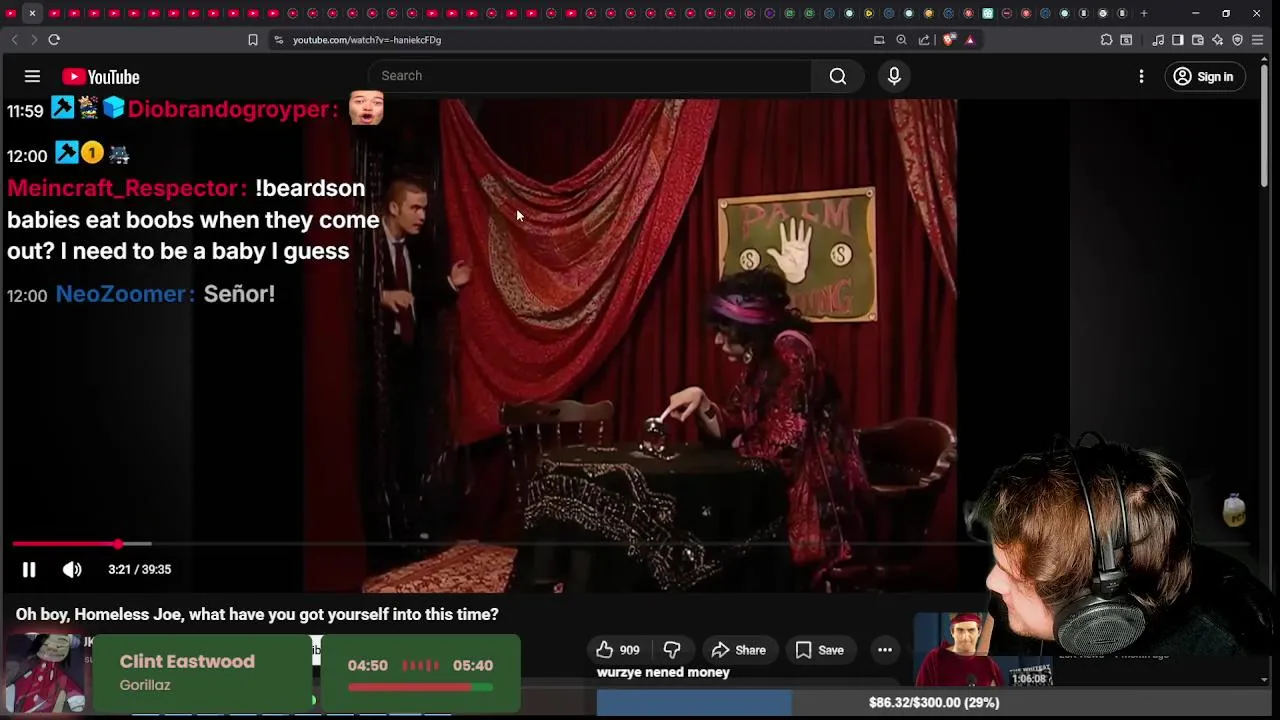Click the Clint Eastwood song title
Viewport: 1280px width, 720px height.
click(x=187, y=661)
